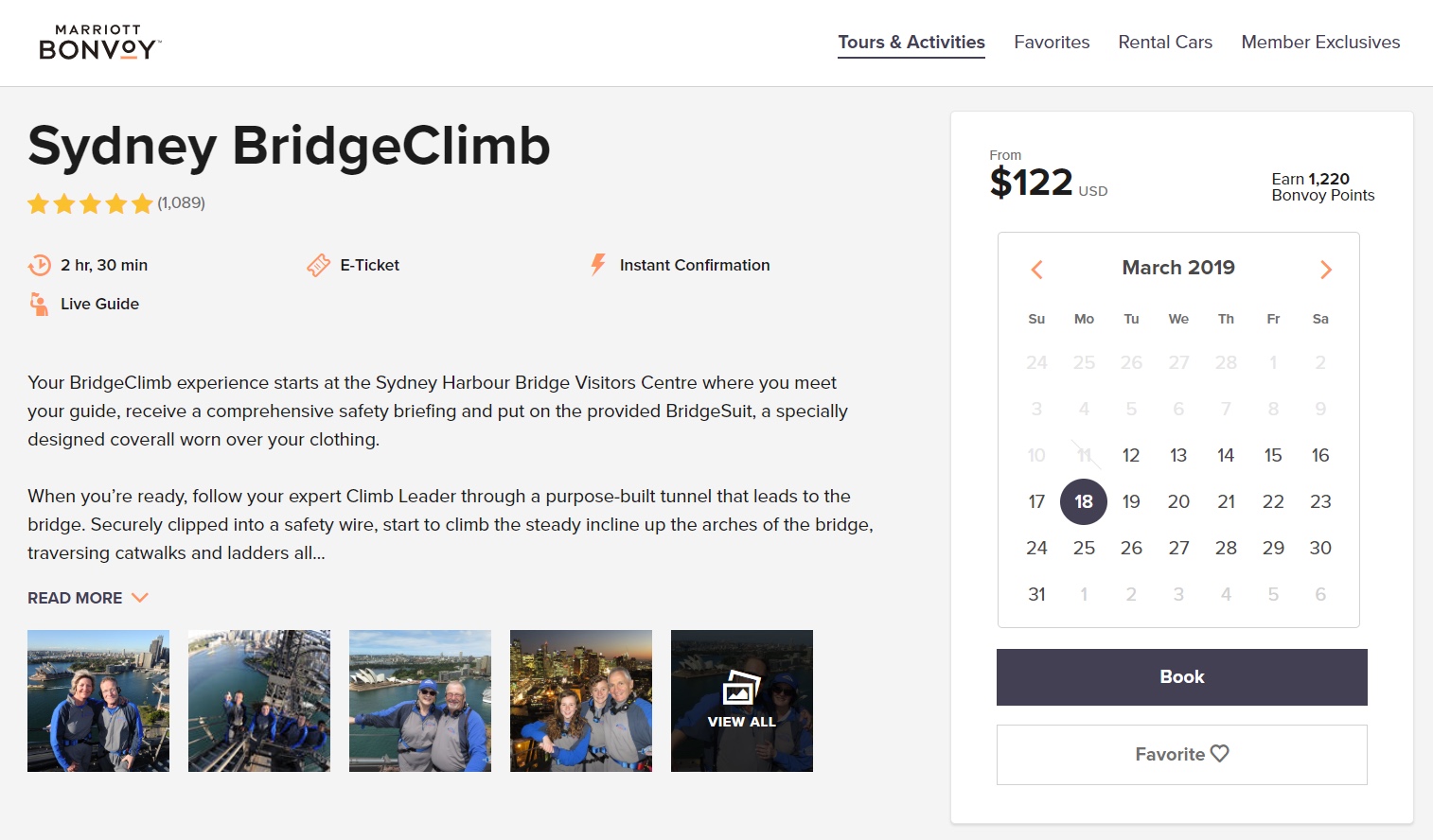Open the first couple photo thumbnail
Screen dimensions: 1433x840
(98, 701)
